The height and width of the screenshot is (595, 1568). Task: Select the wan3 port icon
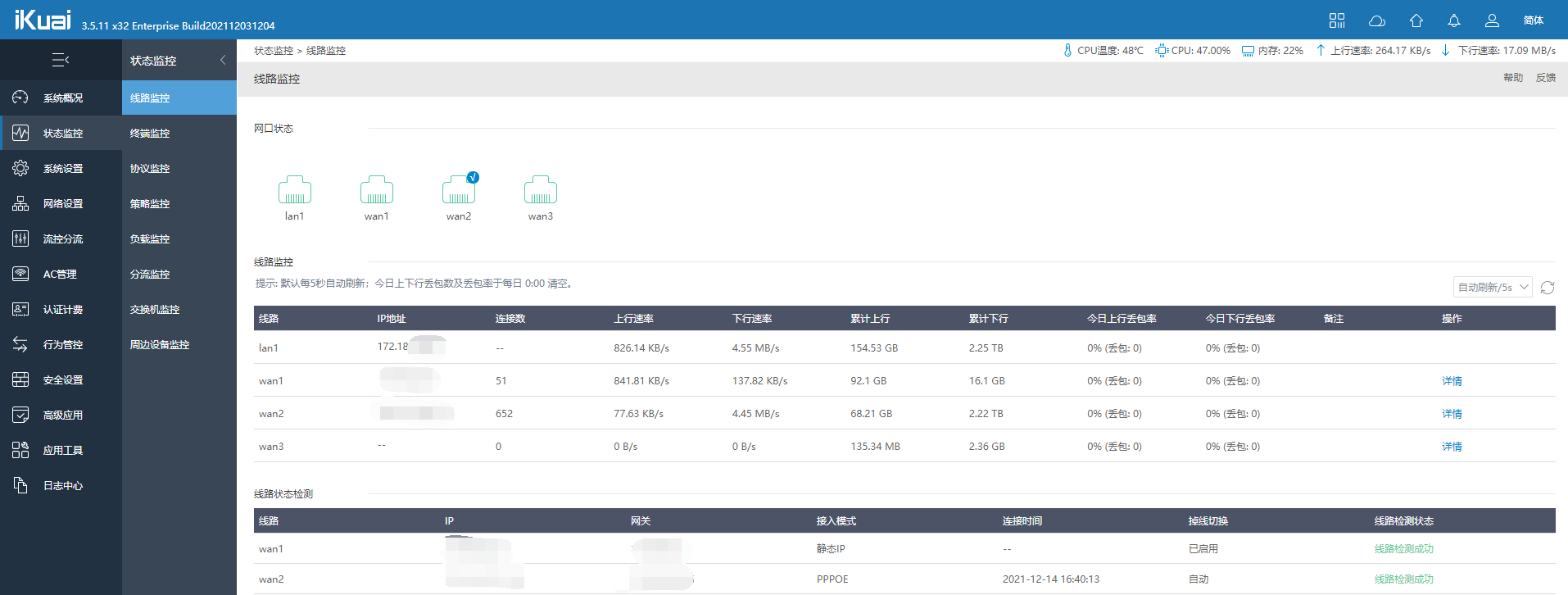tap(541, 189)
